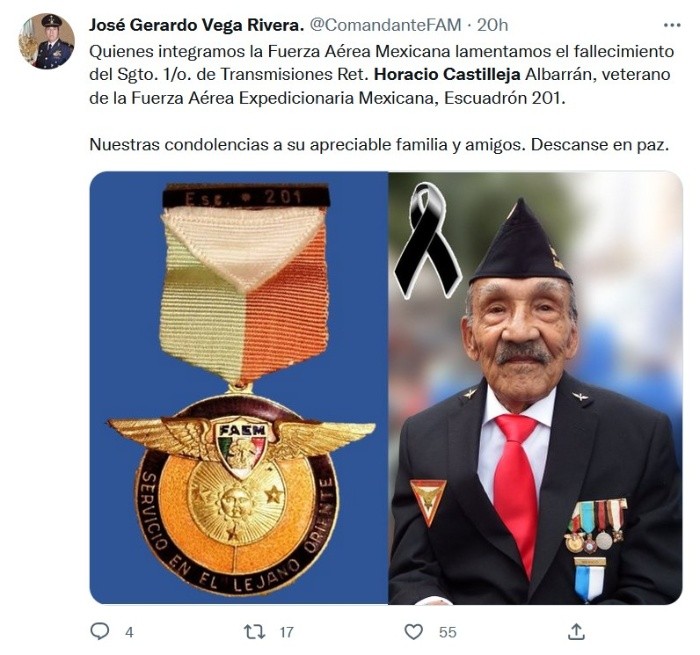The image size is (700, 655).
Task: Open the three-dot more options menu
Action: (x=672, y=25)
